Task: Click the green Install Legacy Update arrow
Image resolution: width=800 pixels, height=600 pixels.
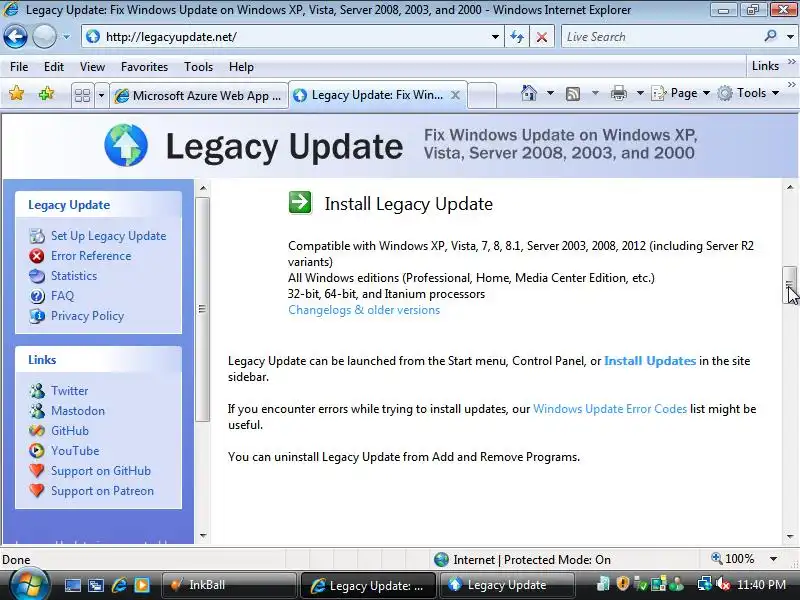Action: 300,203
